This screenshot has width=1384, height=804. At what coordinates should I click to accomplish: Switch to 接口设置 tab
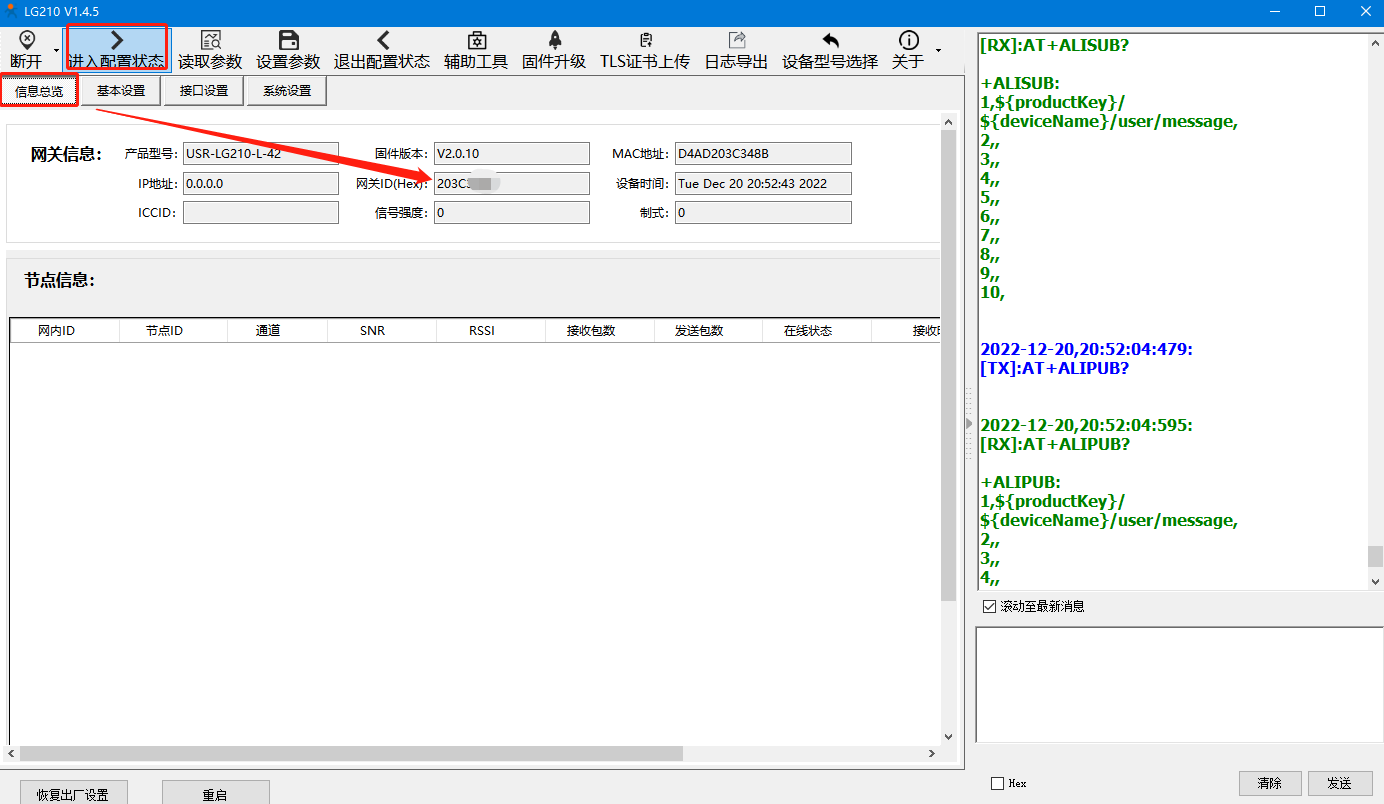[204, 91]
